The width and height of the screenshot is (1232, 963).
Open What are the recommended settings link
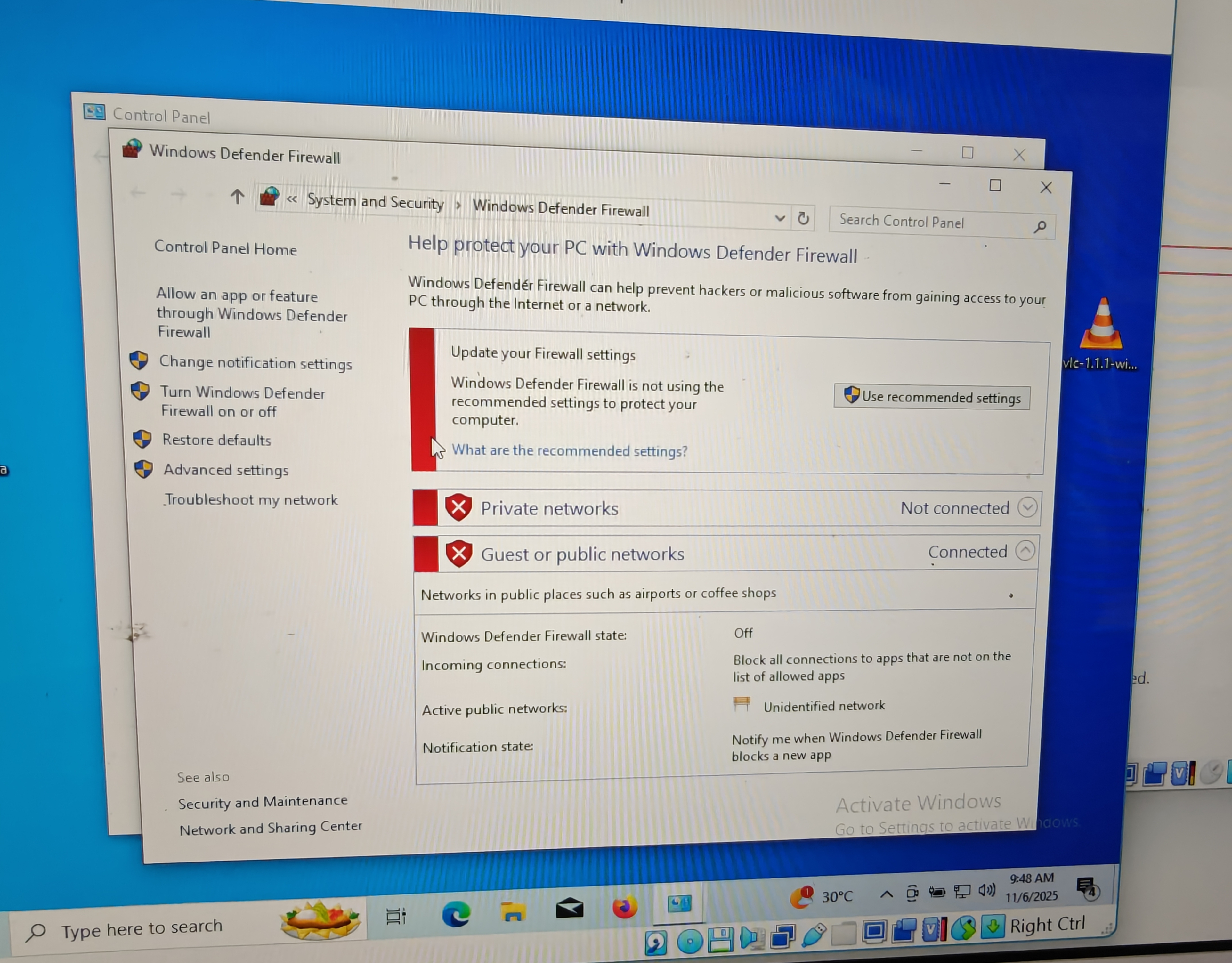coord(570,450)
